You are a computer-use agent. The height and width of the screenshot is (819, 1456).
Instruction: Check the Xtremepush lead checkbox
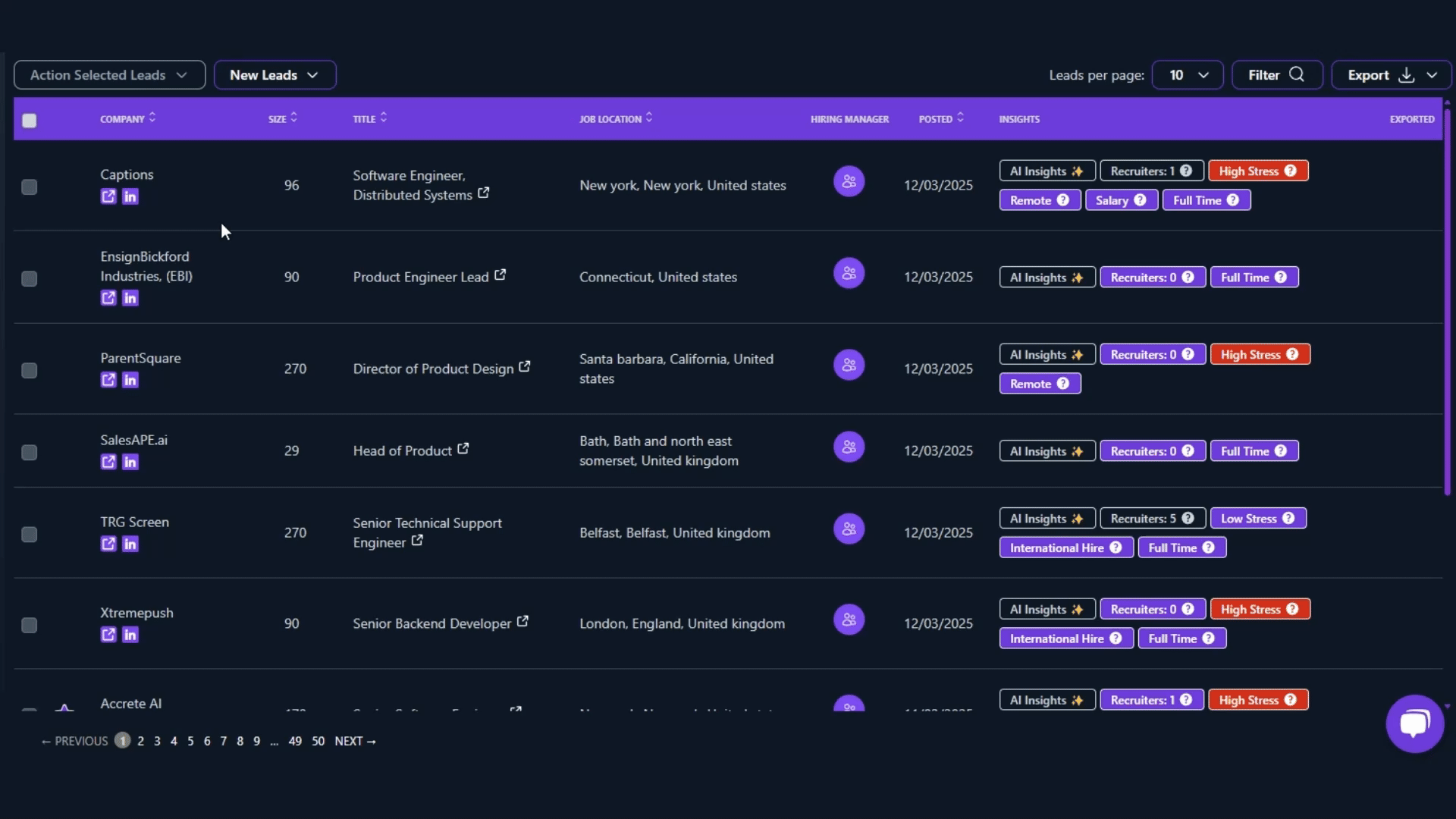pos(30,626)
